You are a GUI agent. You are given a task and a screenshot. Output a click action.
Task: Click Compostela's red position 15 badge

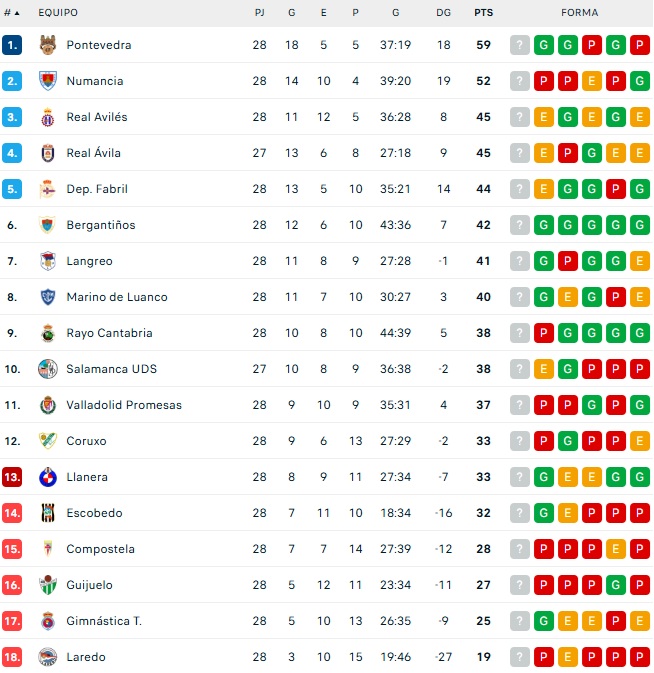click(12, 549)
